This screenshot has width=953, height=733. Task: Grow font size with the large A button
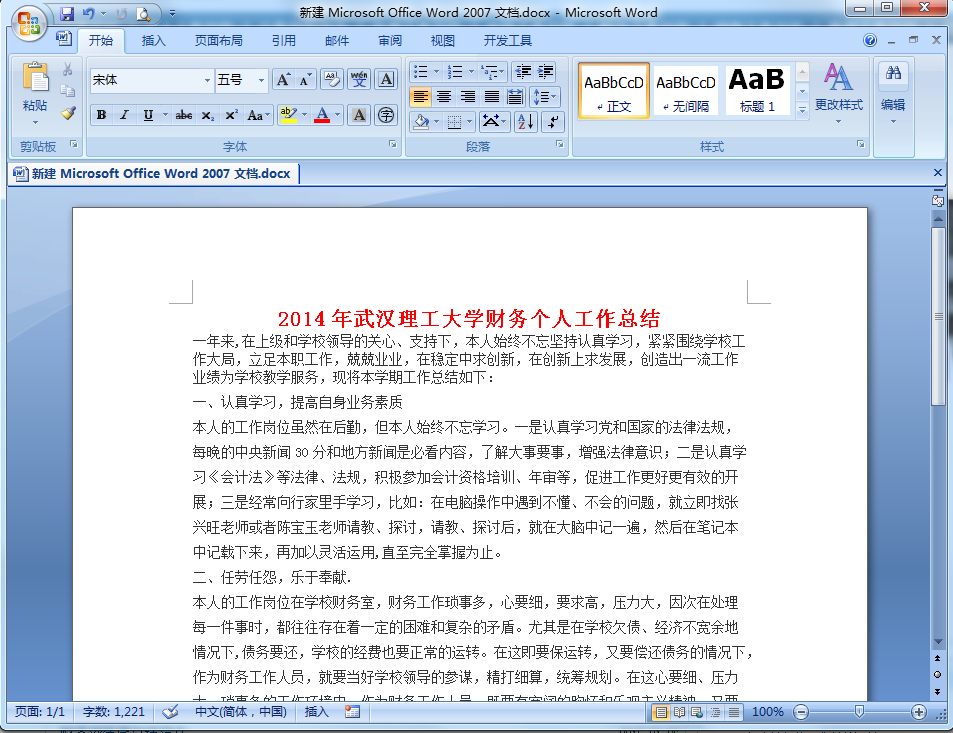click(x=283, y=80)
